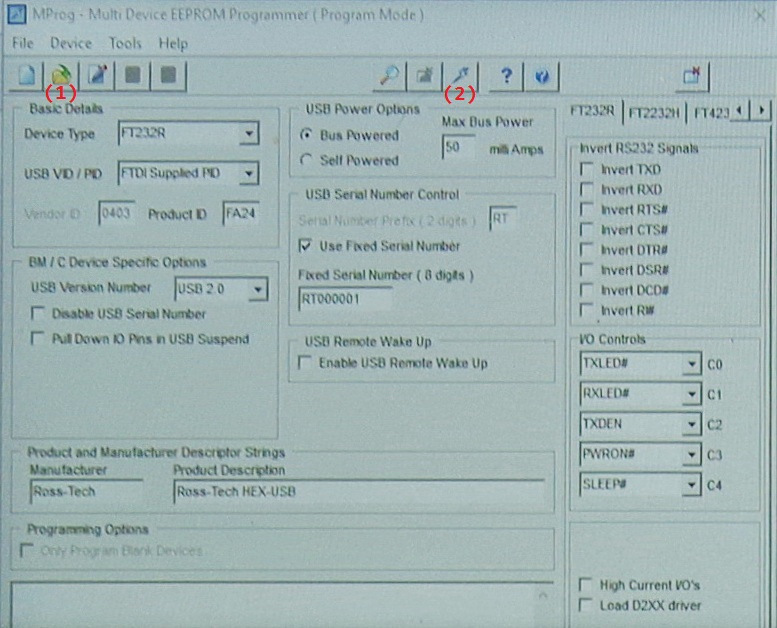Image resolution: width=777 pixels, height=628 pixels.
Task: Check Load D2XX driver option
Action: 586,605
